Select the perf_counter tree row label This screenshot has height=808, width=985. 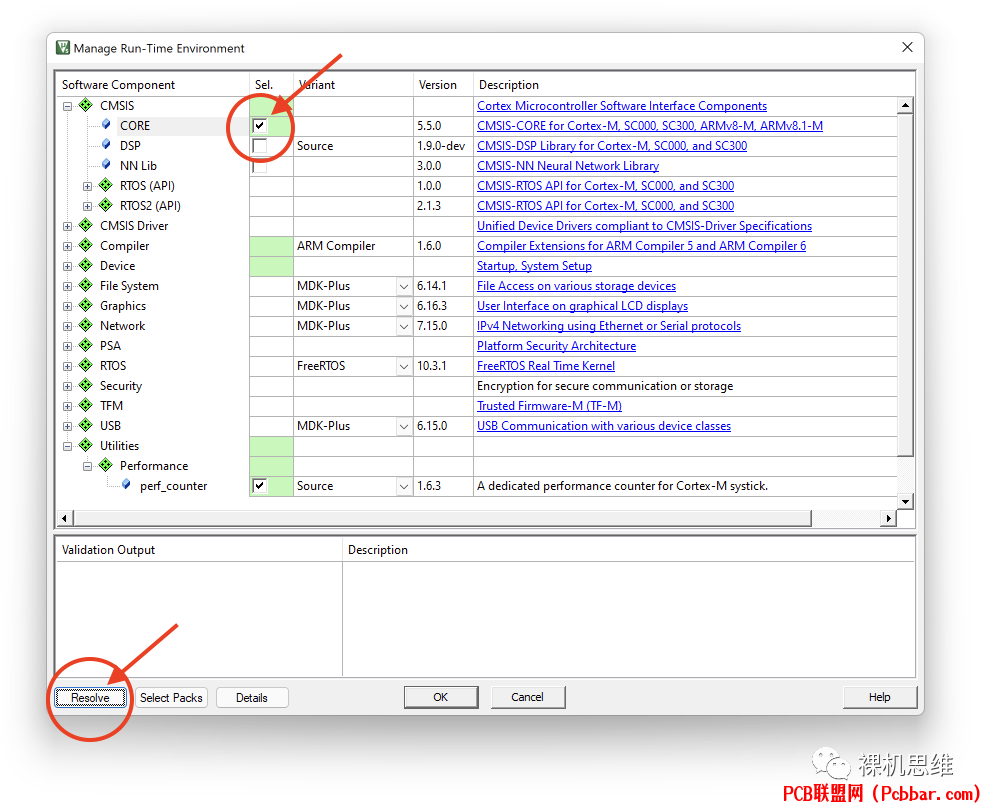coord(173,486)
